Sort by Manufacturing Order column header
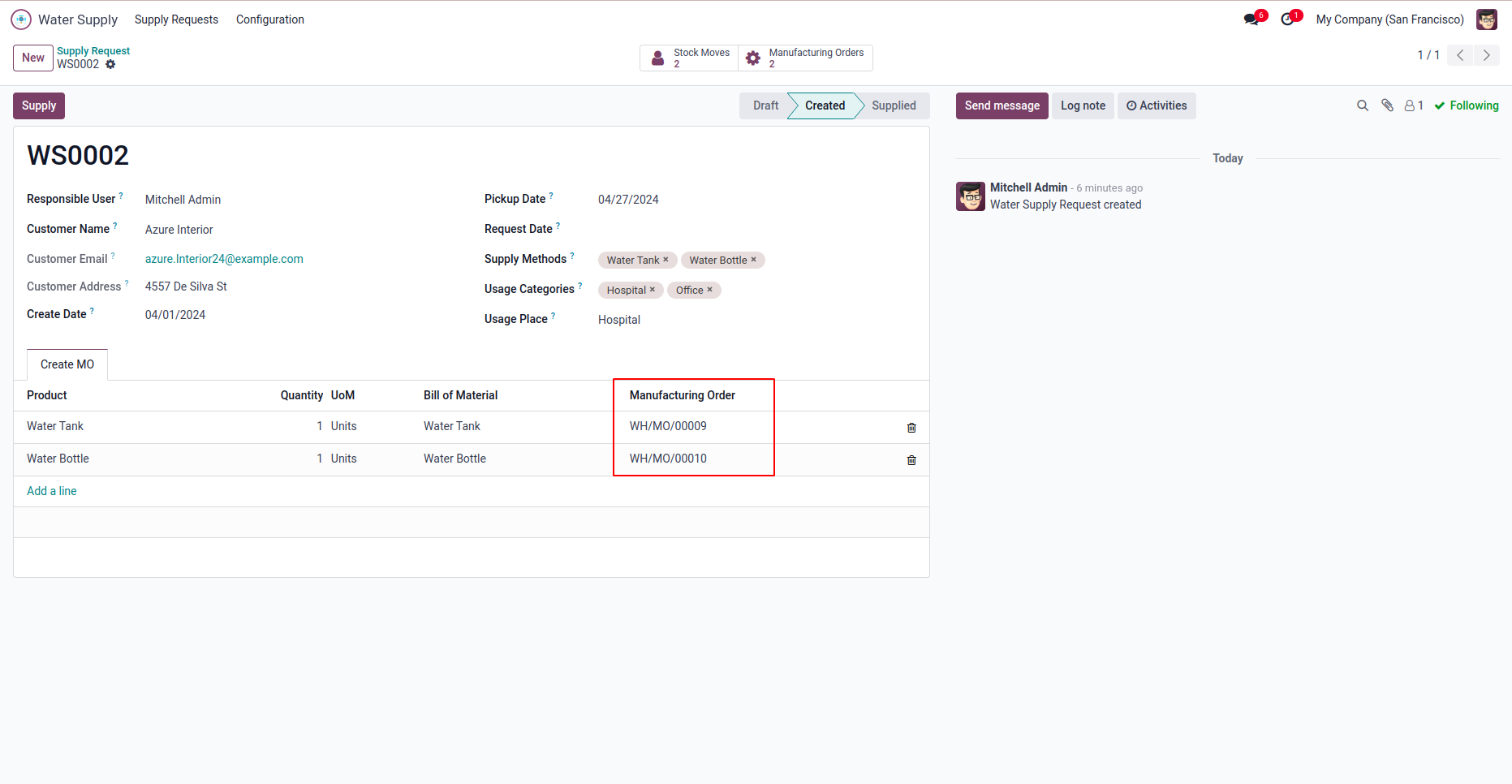This screenshot has width=1512, height=784. pyautogui.click(x=683, y=395)
